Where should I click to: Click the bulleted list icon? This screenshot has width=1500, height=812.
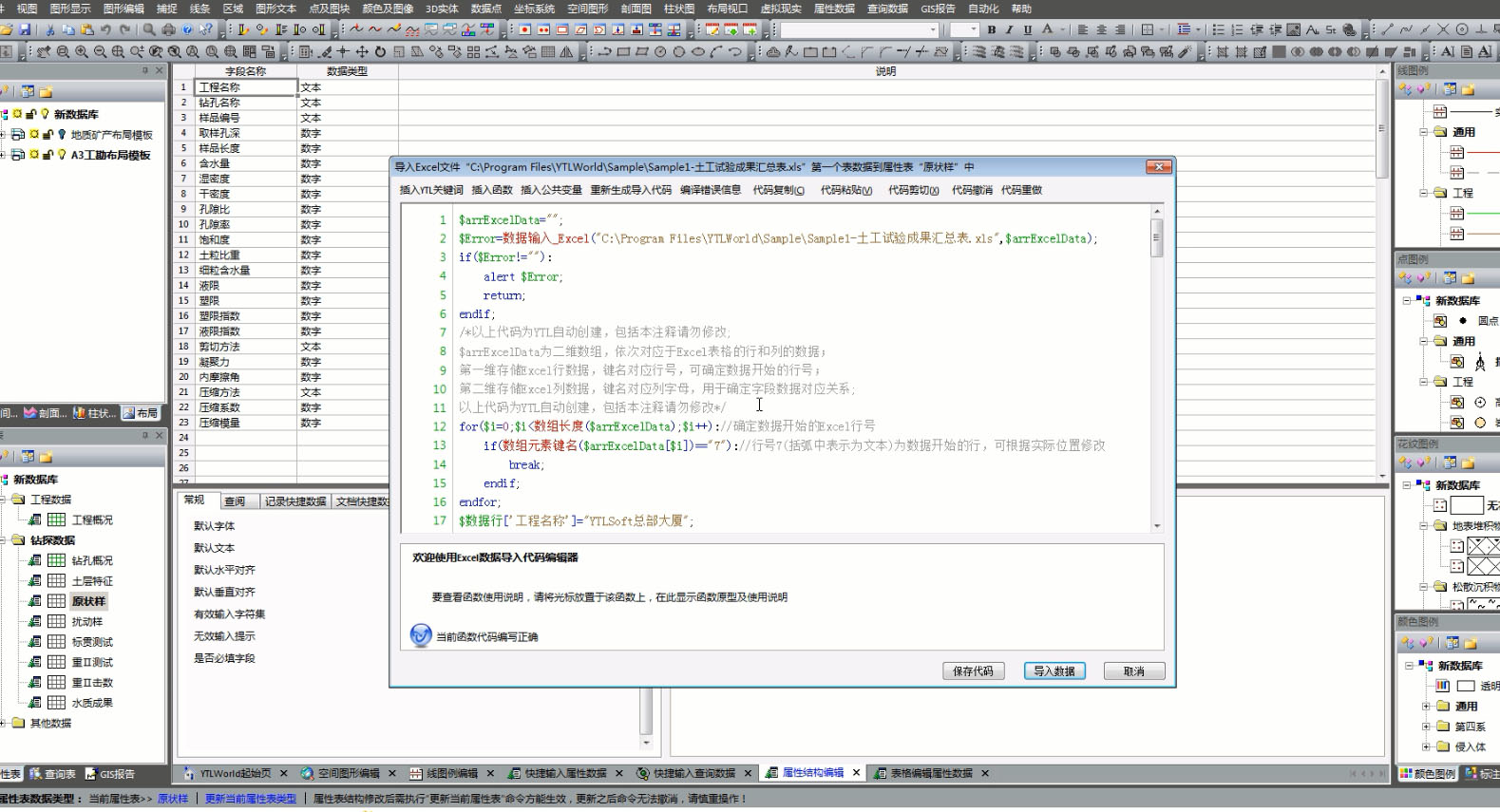coord(1219,29)
